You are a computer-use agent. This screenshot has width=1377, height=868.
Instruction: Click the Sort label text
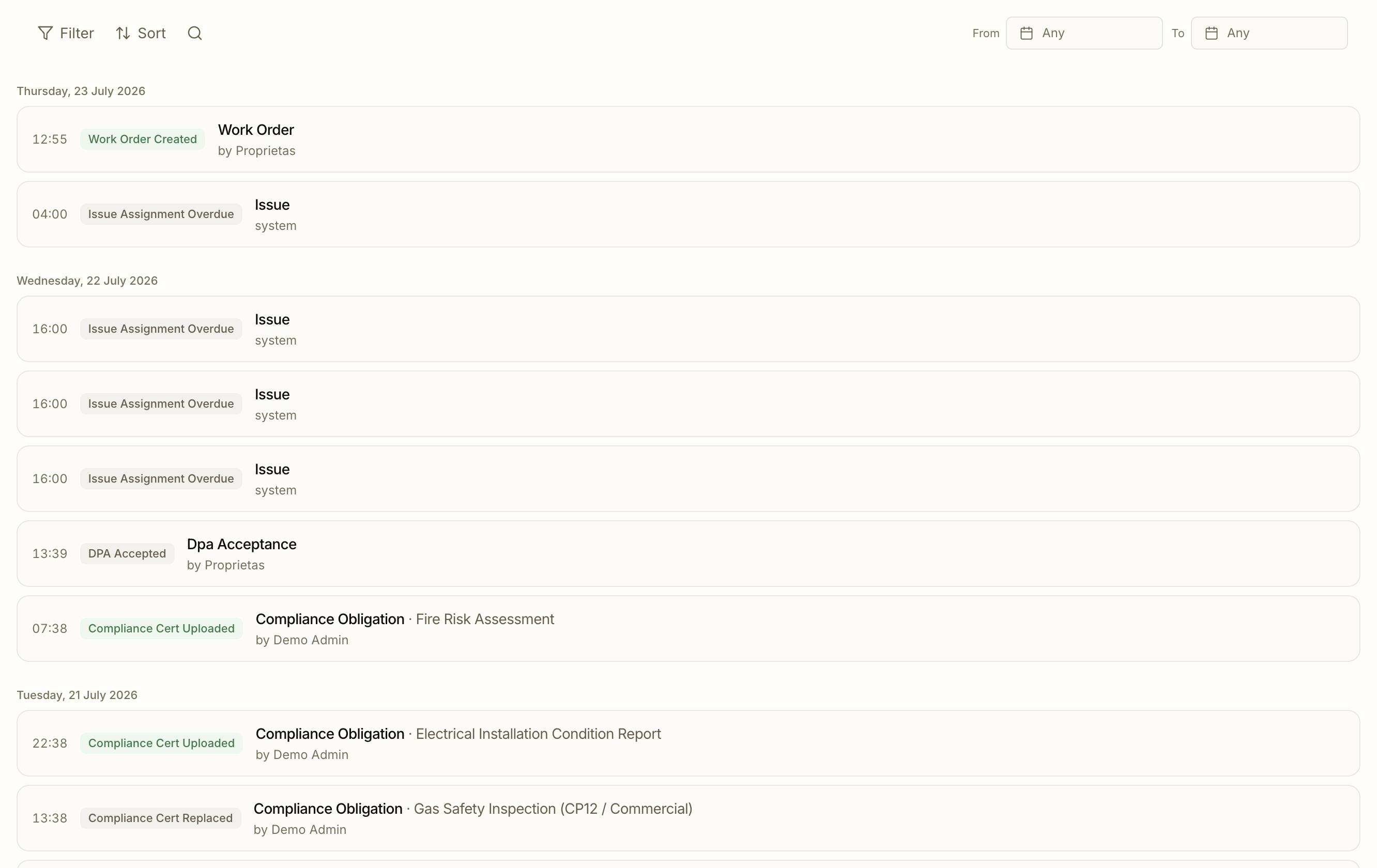tap(151, 33)
